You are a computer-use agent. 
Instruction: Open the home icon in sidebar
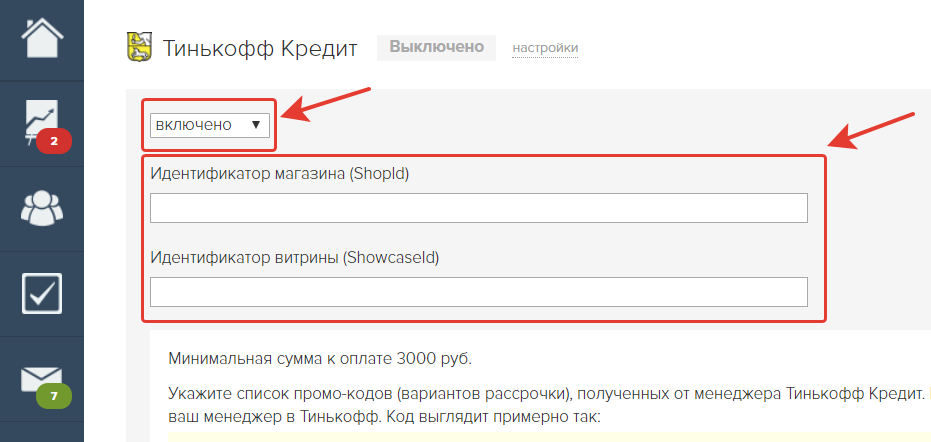point(42,38)
